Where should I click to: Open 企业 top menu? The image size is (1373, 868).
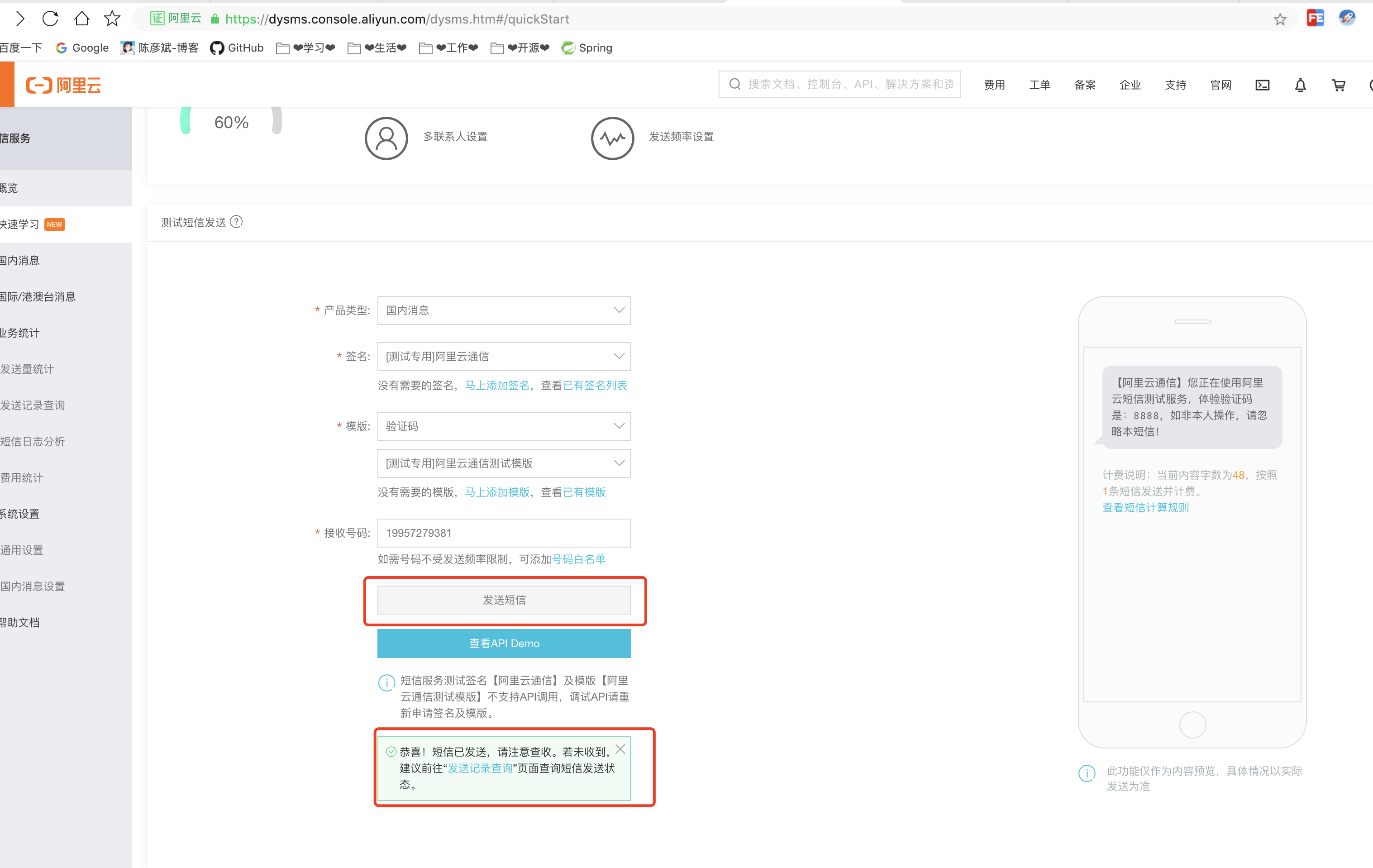(1130, 85)
